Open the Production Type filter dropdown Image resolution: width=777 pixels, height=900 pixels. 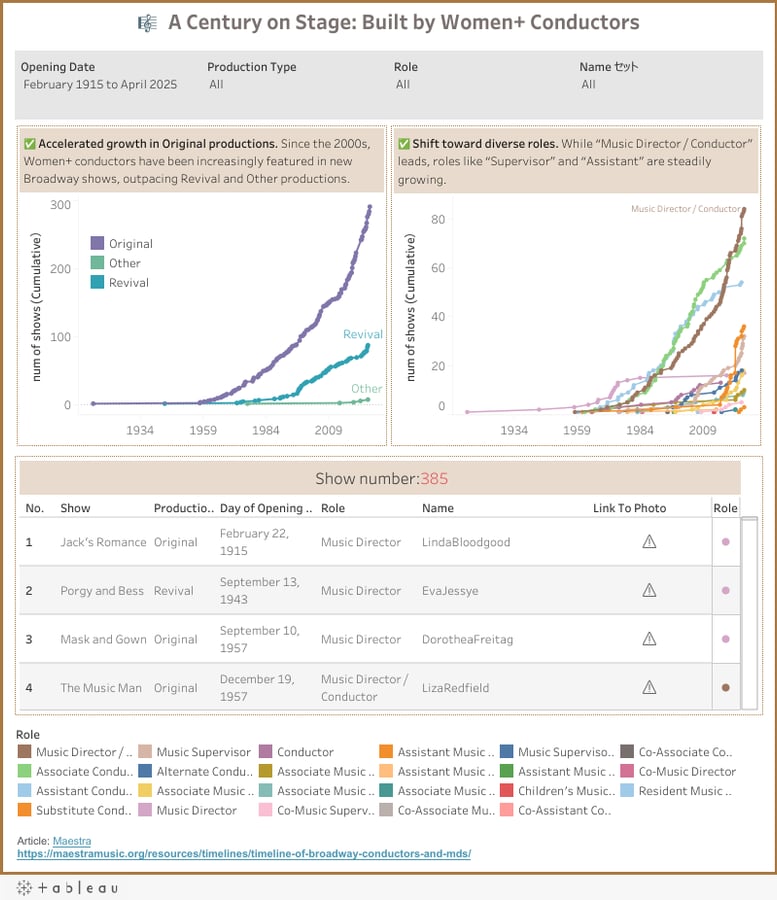click(x=290, y=85)
